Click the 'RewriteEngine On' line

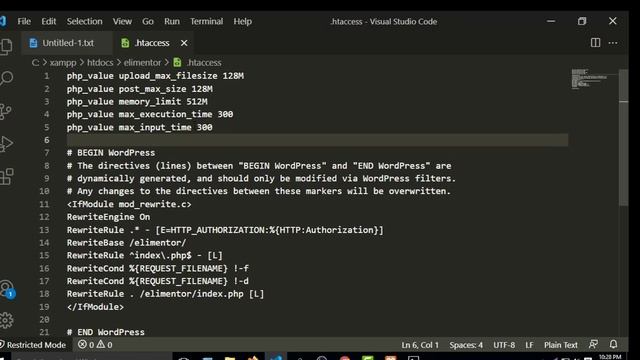pos(109,217)
